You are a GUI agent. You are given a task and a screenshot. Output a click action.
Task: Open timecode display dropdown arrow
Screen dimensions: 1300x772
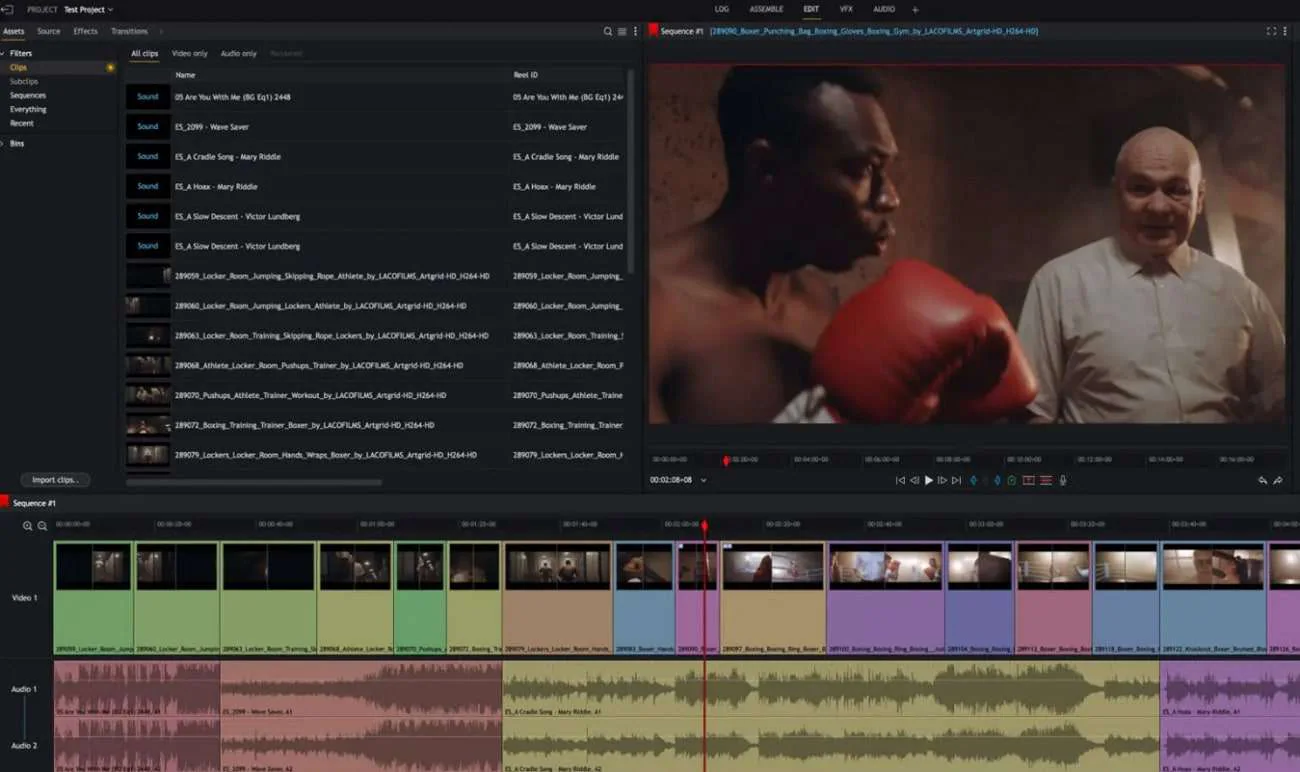click(703, 480)
